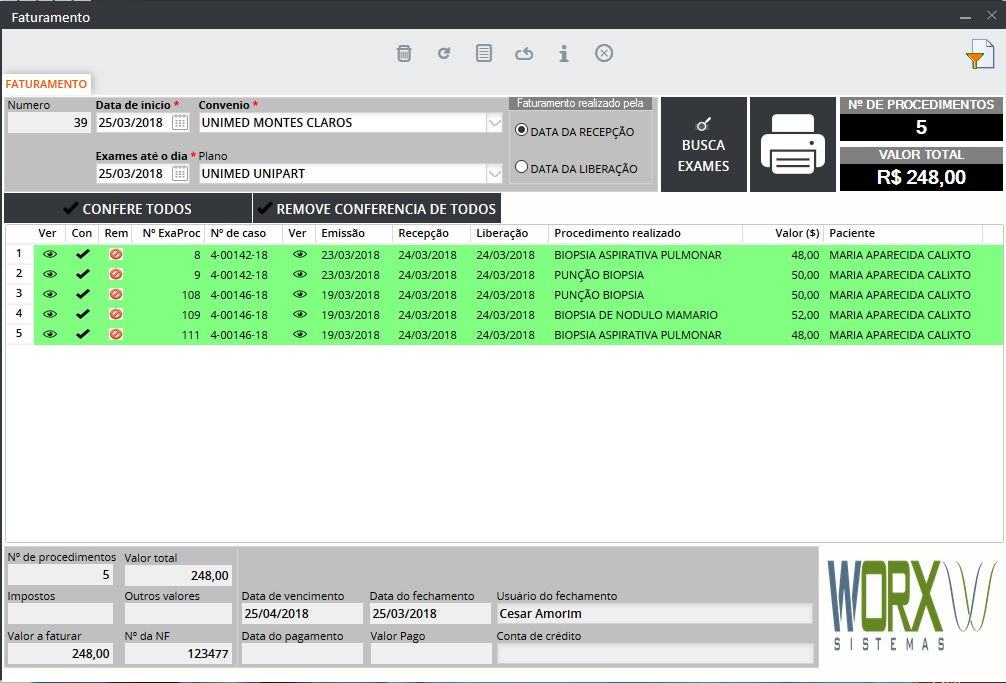
Task: Click REMOVE CONFERENCIA DE TODOS button
Action: 377,208
